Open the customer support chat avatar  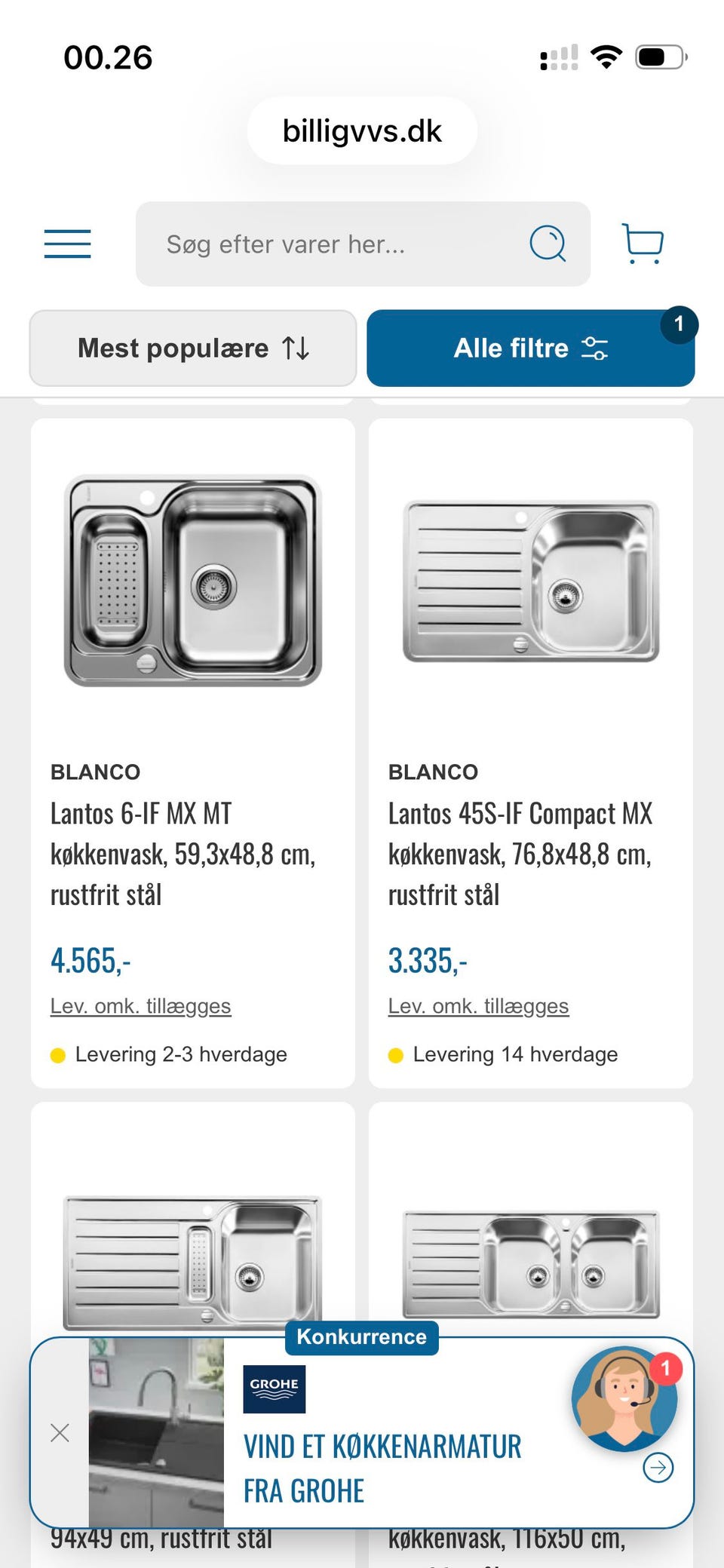[x=624, y=1399]
